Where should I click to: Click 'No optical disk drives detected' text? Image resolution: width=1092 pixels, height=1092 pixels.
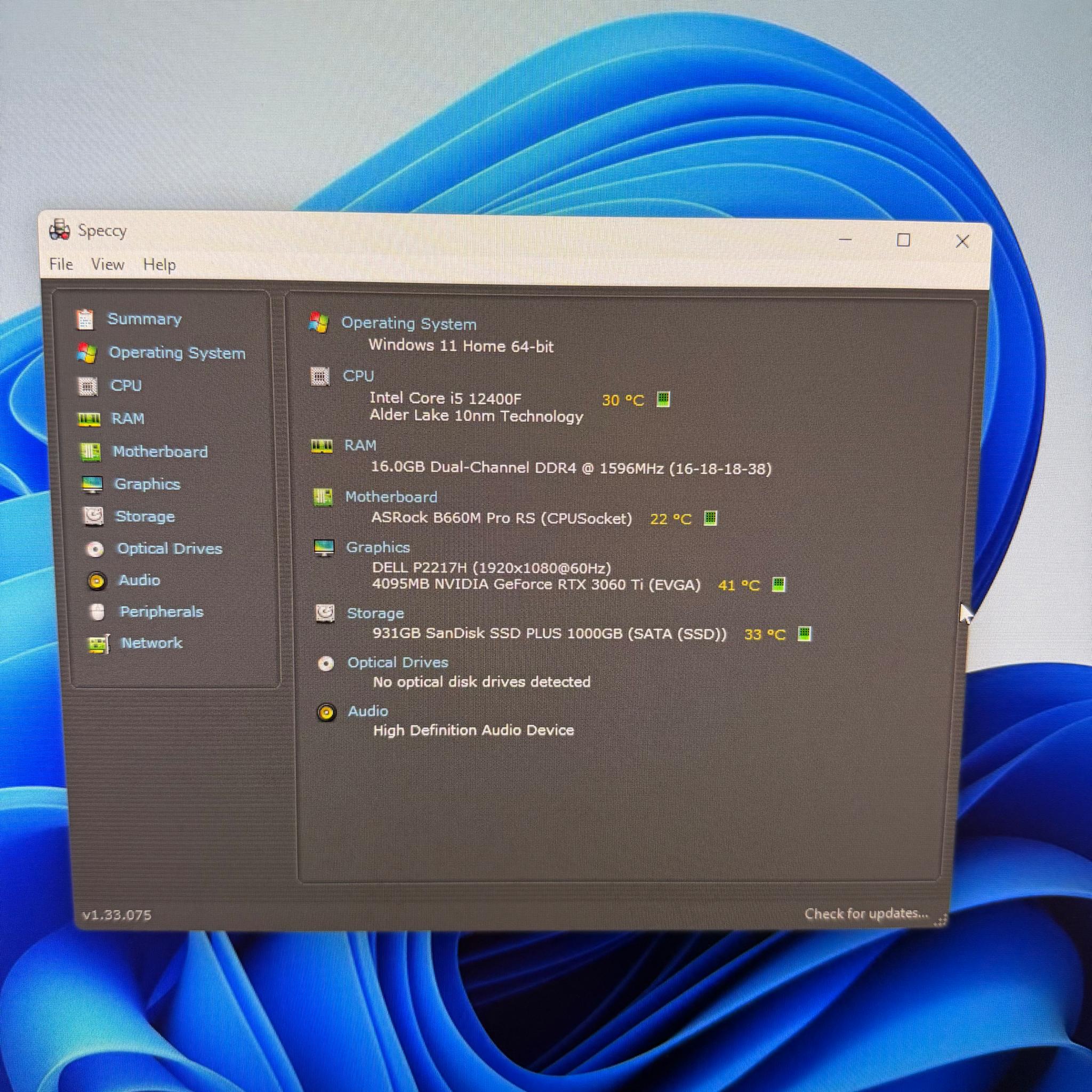[x=481, y=682]
